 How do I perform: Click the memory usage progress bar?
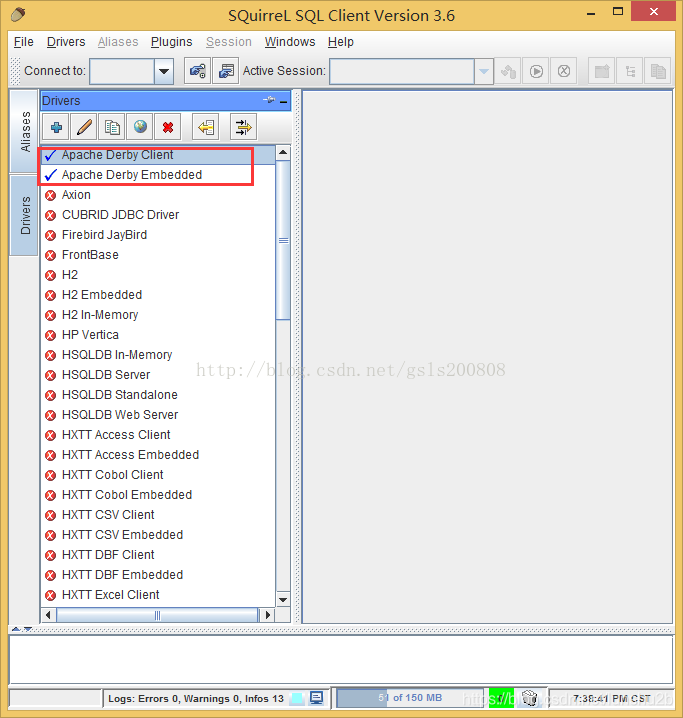click(x=410, y=698)
